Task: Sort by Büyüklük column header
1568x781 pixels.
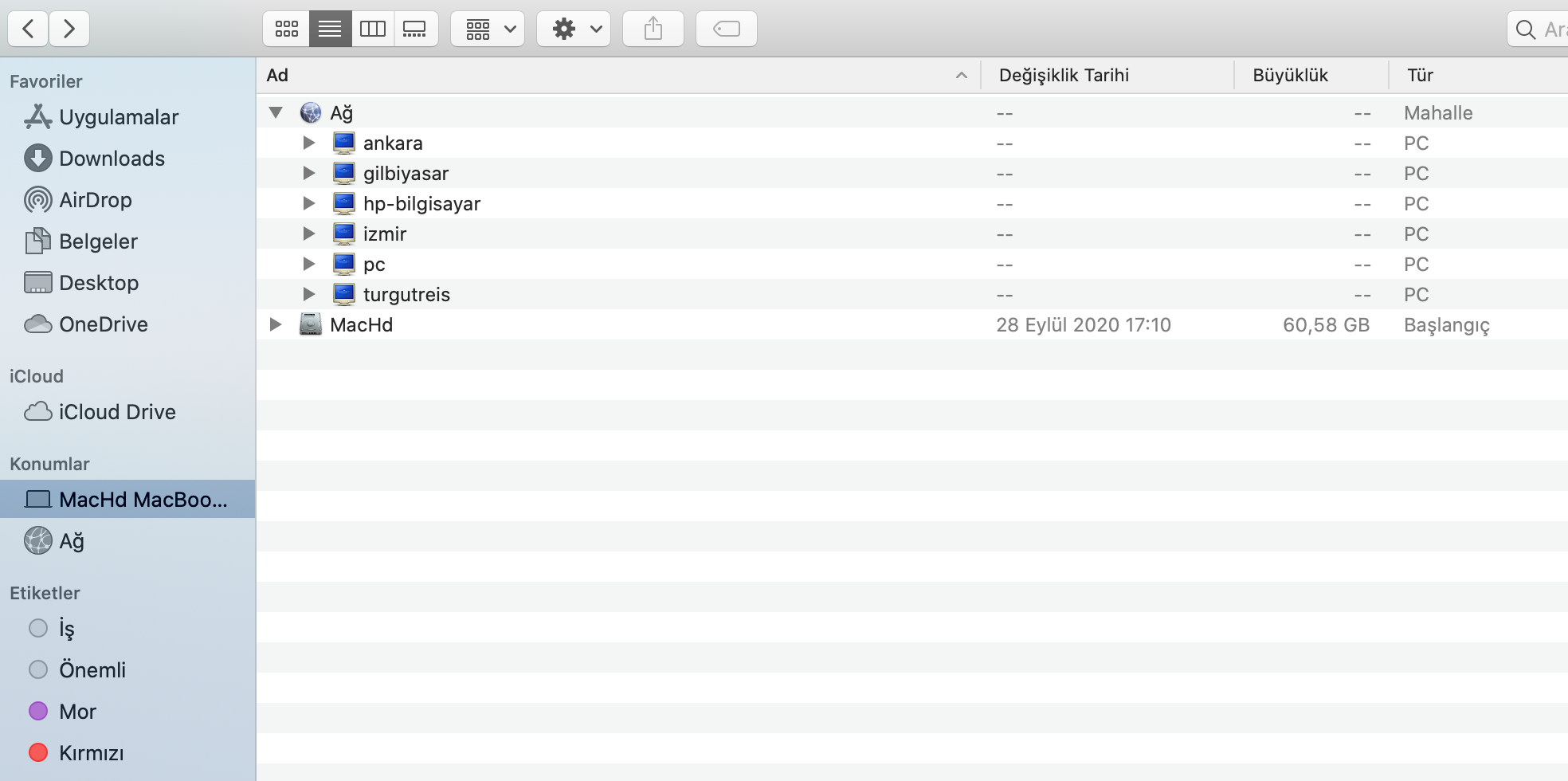Action: tap(1311, 76)
